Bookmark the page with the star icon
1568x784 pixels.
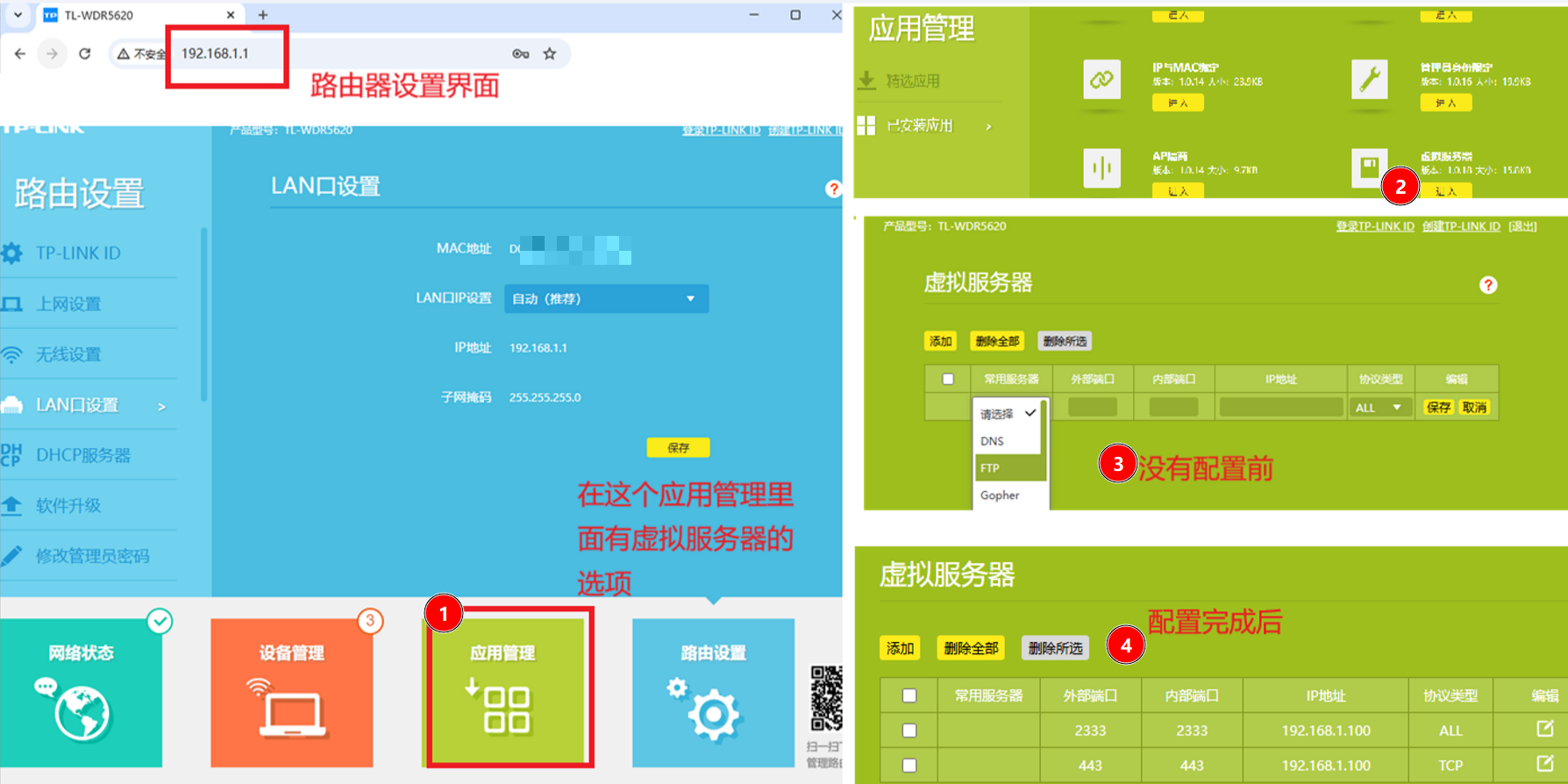point(550,53)
